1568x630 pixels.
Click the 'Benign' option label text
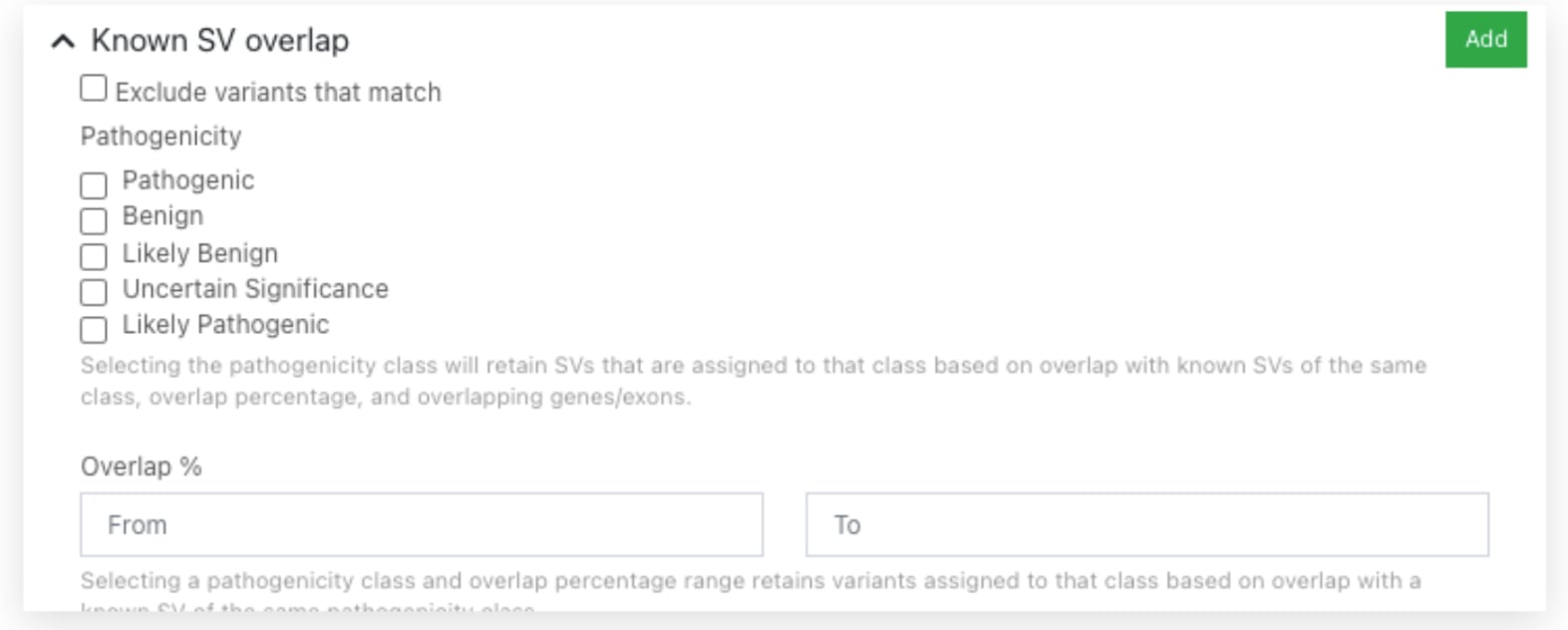pos(162,216)
